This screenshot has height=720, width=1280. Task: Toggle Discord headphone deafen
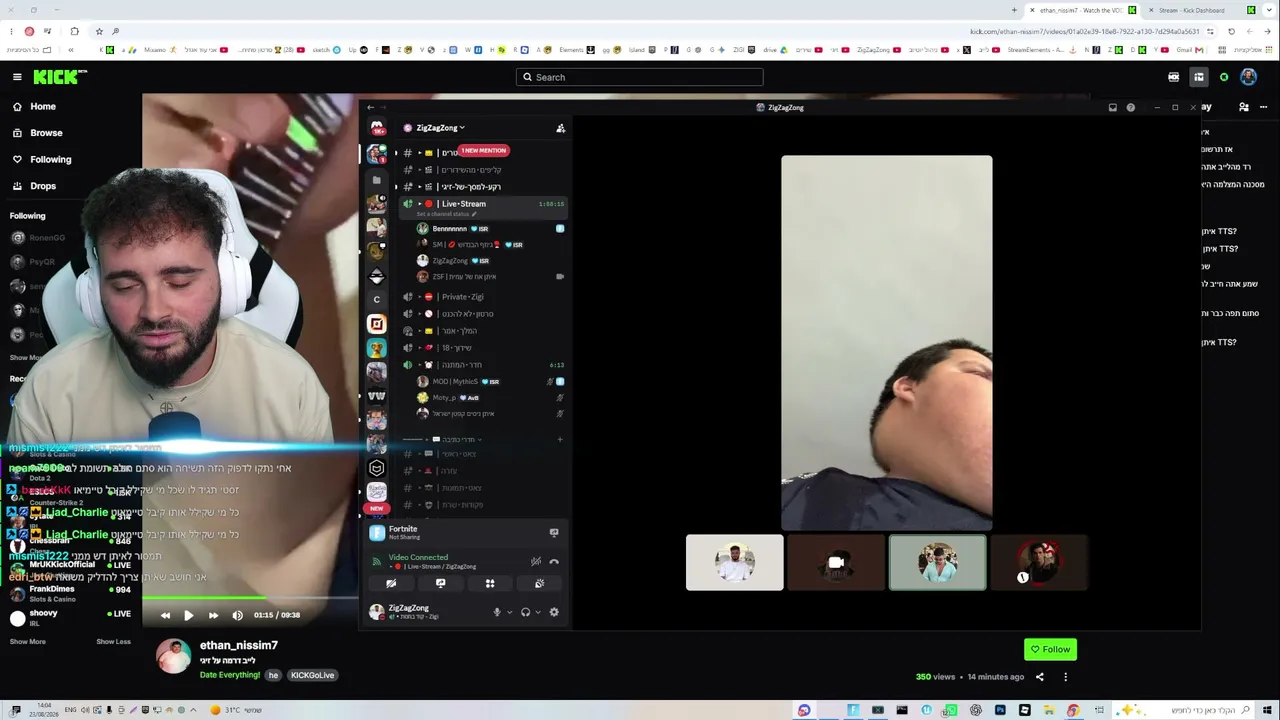(x=525, y=612)
